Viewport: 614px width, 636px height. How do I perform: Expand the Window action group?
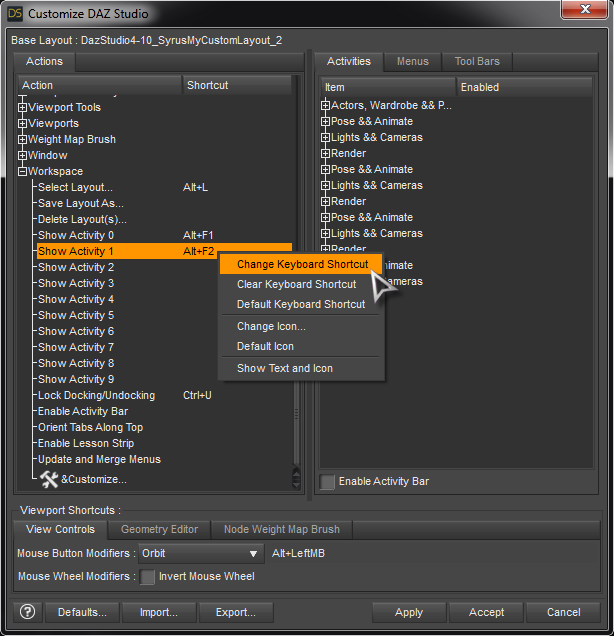point(22,155)
